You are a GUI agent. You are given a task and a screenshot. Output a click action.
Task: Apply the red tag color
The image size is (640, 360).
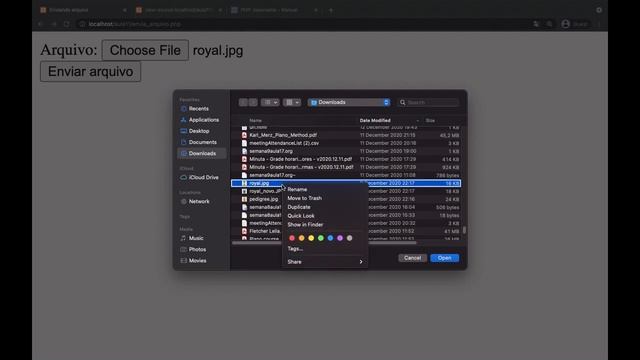(x=292, y=238)
